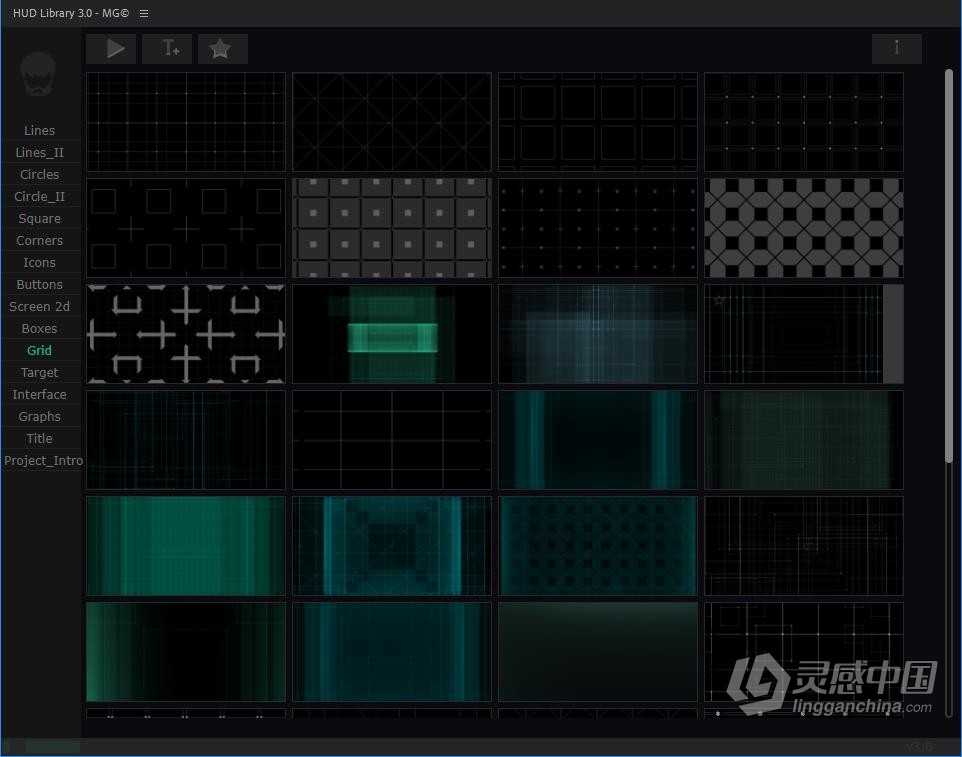
Task: Pick the gray tiles with white dots thumbnail
Action: point(392,228)
